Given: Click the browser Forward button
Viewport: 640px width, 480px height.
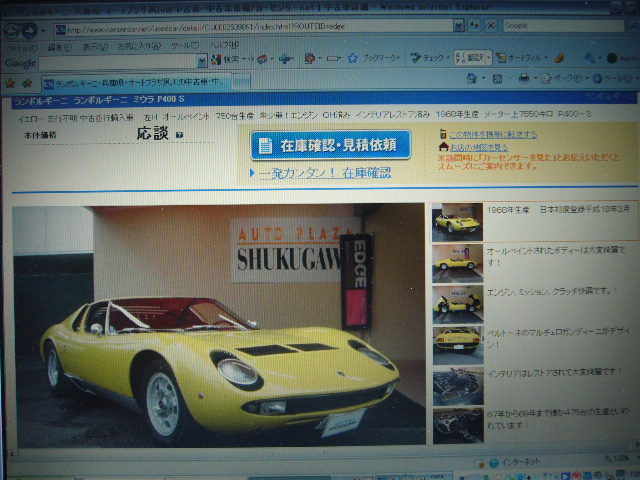Looking at the screenshot, I should [x=29, y=31].
